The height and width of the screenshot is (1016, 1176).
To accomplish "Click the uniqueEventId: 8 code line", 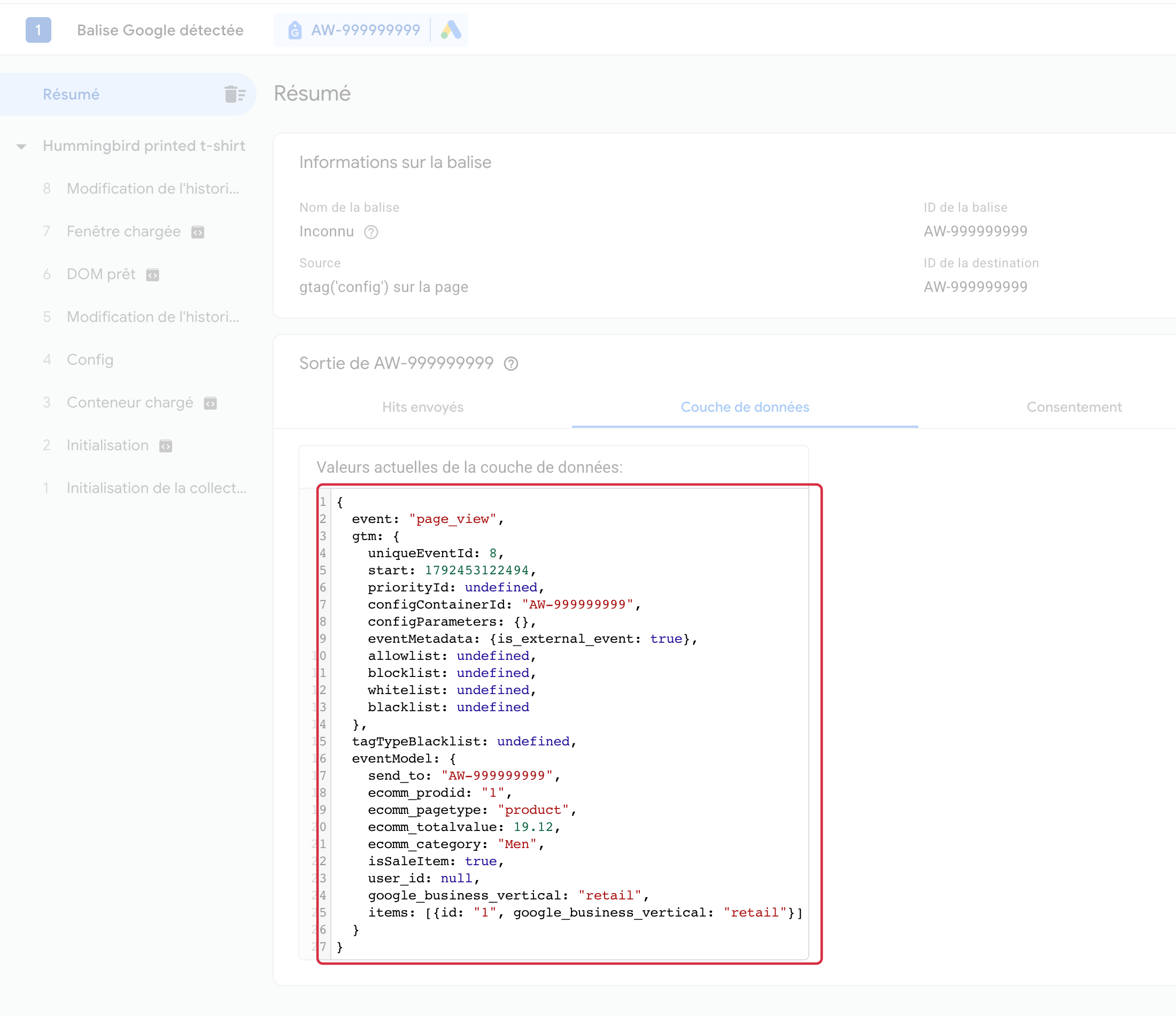I will point(436,553).
